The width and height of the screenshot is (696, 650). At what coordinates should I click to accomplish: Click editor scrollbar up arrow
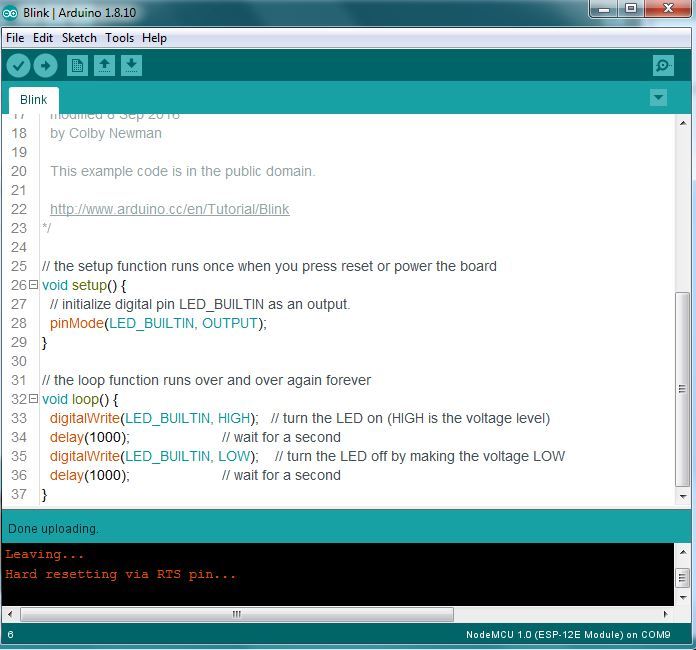coord(683,123)
